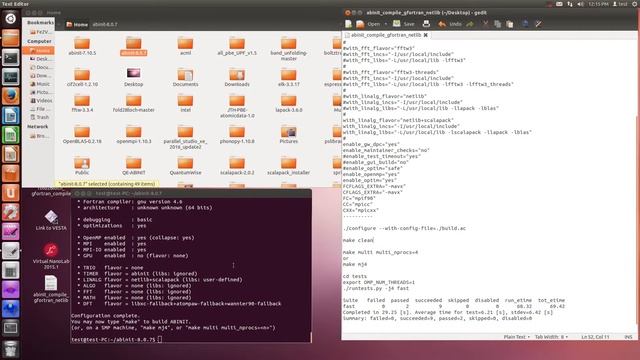
Task: Select the fold2Bloch-master folder
Action: [133, 103]
